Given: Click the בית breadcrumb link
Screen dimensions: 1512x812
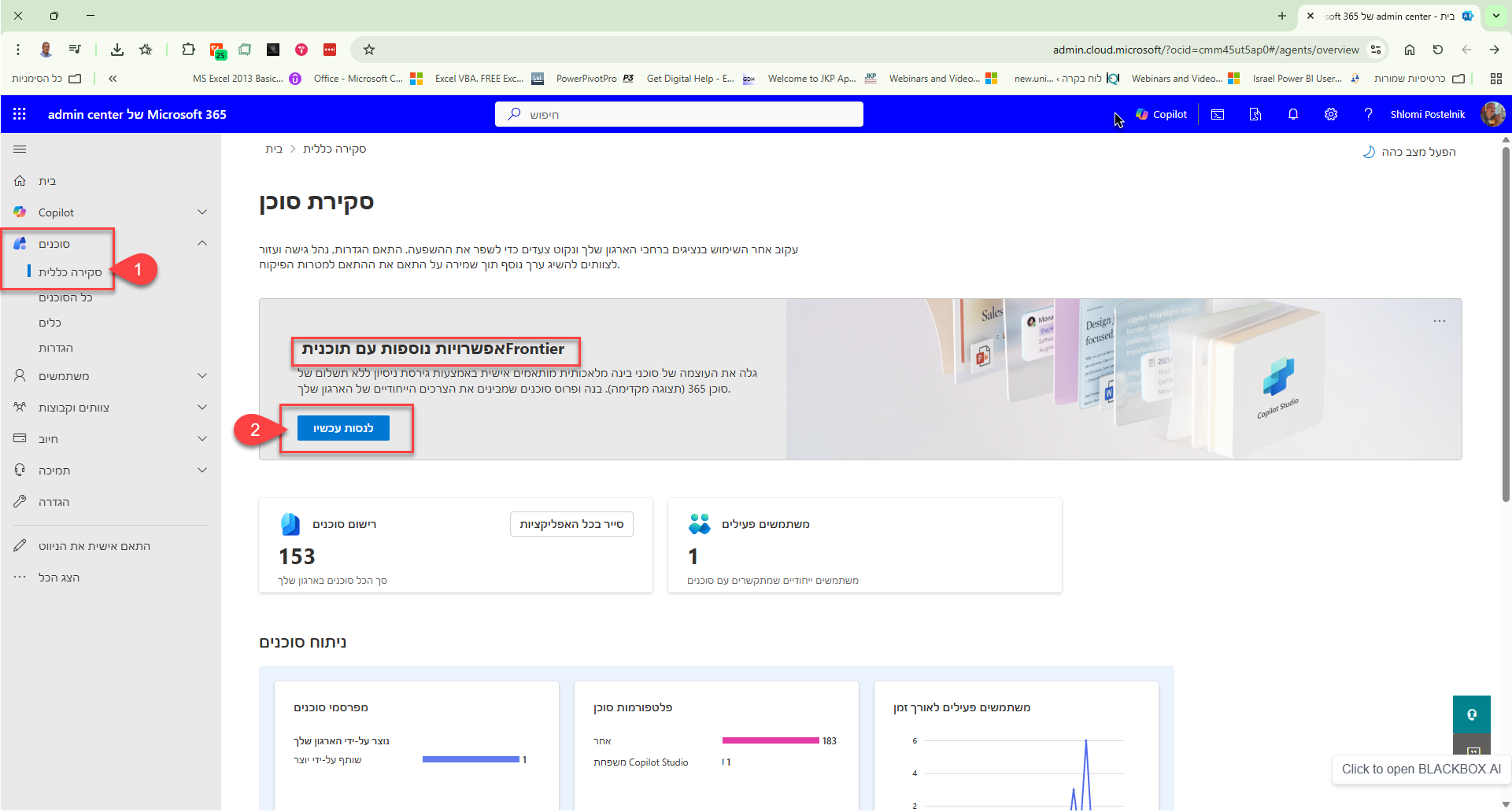Looking at the screenshot, I should point(273,149).
